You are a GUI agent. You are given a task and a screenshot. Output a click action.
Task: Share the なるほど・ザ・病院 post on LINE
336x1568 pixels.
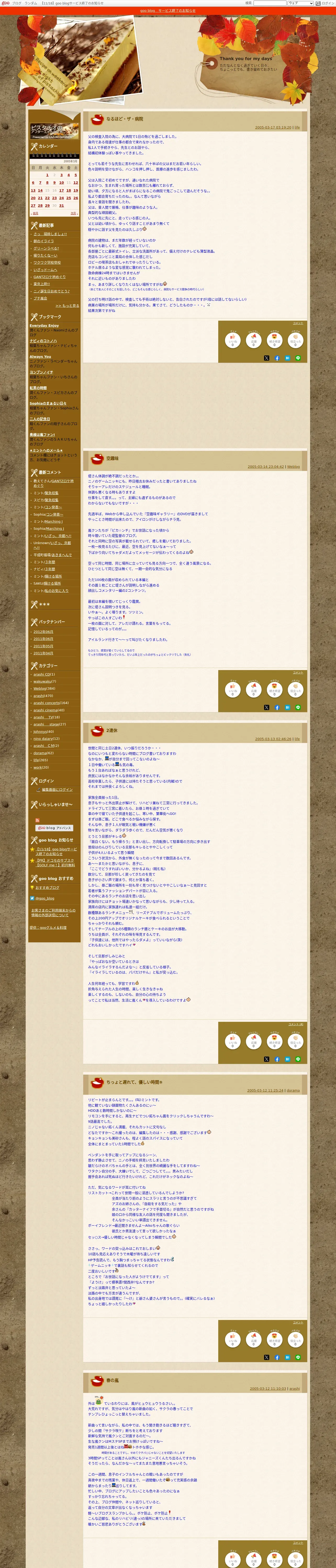click(298, 358)
